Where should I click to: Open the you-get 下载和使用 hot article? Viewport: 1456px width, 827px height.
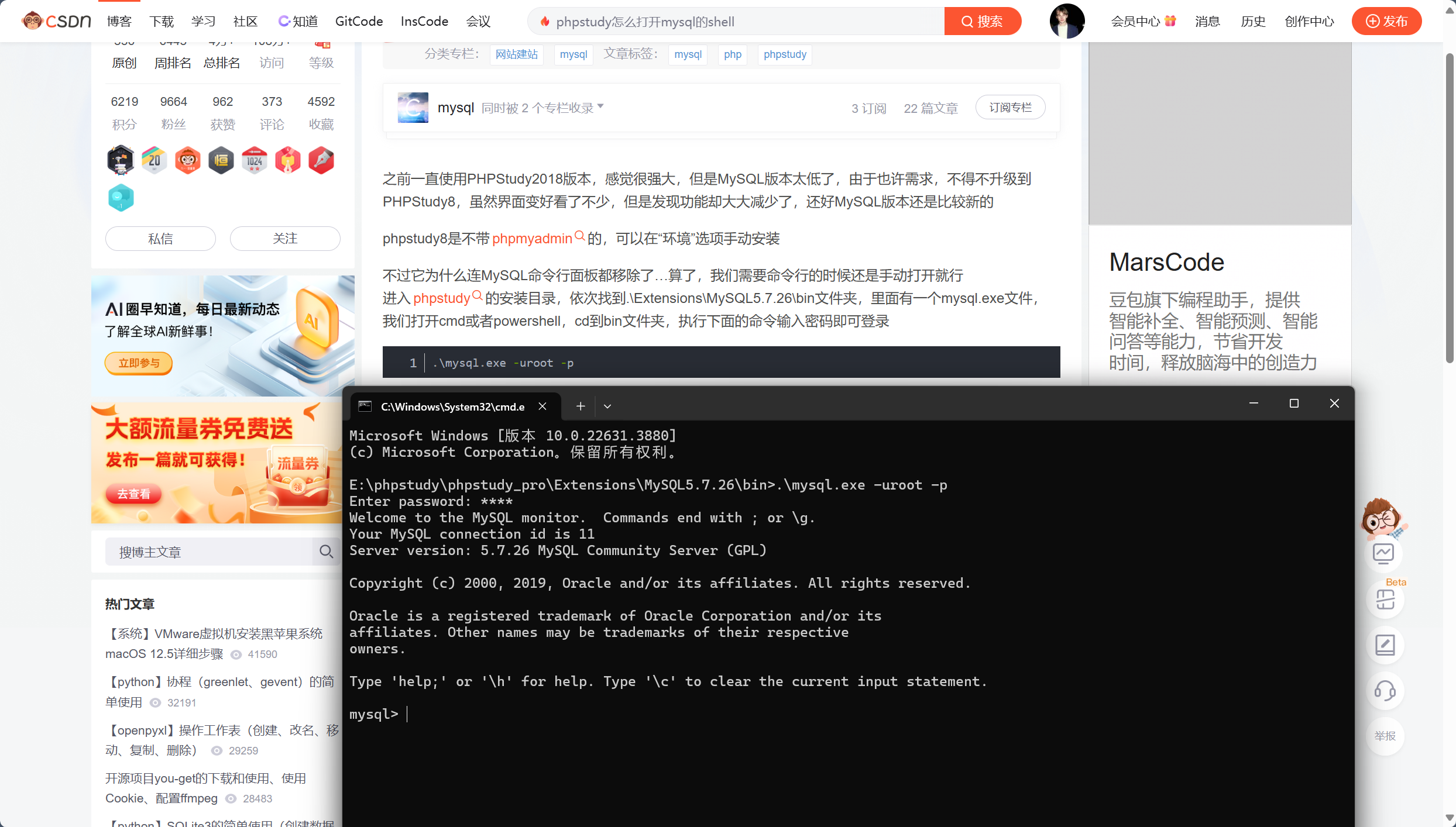(205, 788)
